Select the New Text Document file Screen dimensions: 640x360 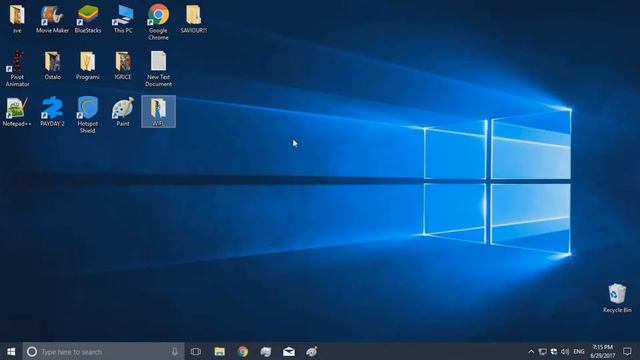(158, 69)
